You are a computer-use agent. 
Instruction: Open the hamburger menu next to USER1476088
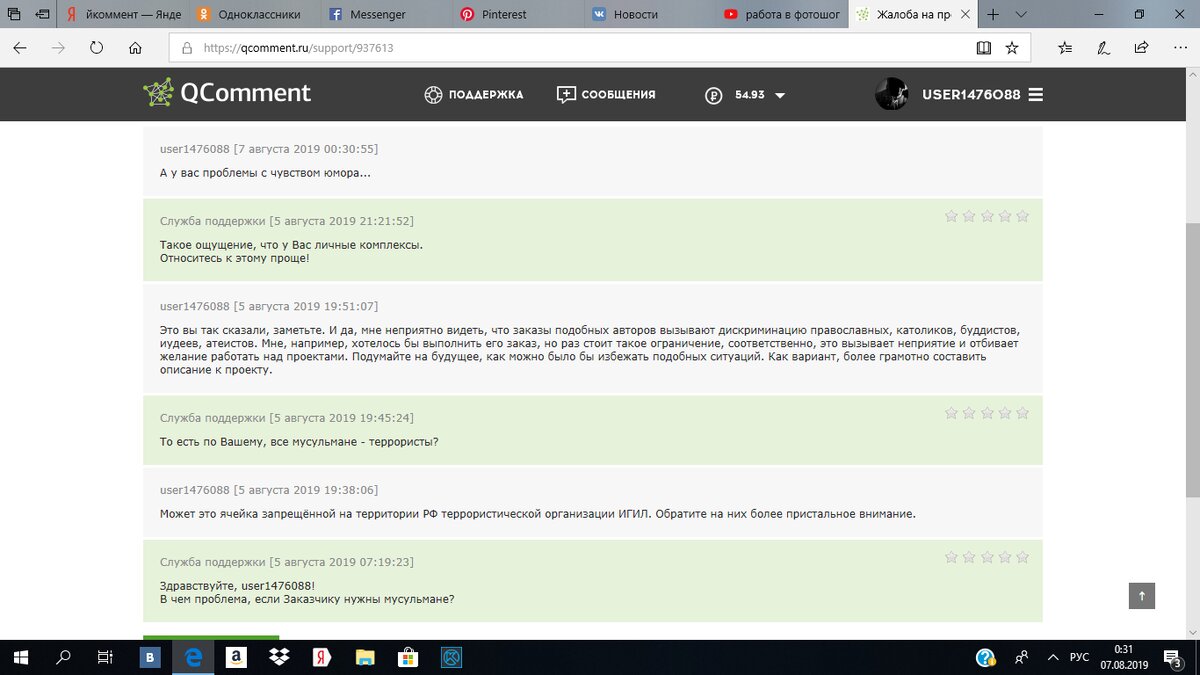point(1036,95)
